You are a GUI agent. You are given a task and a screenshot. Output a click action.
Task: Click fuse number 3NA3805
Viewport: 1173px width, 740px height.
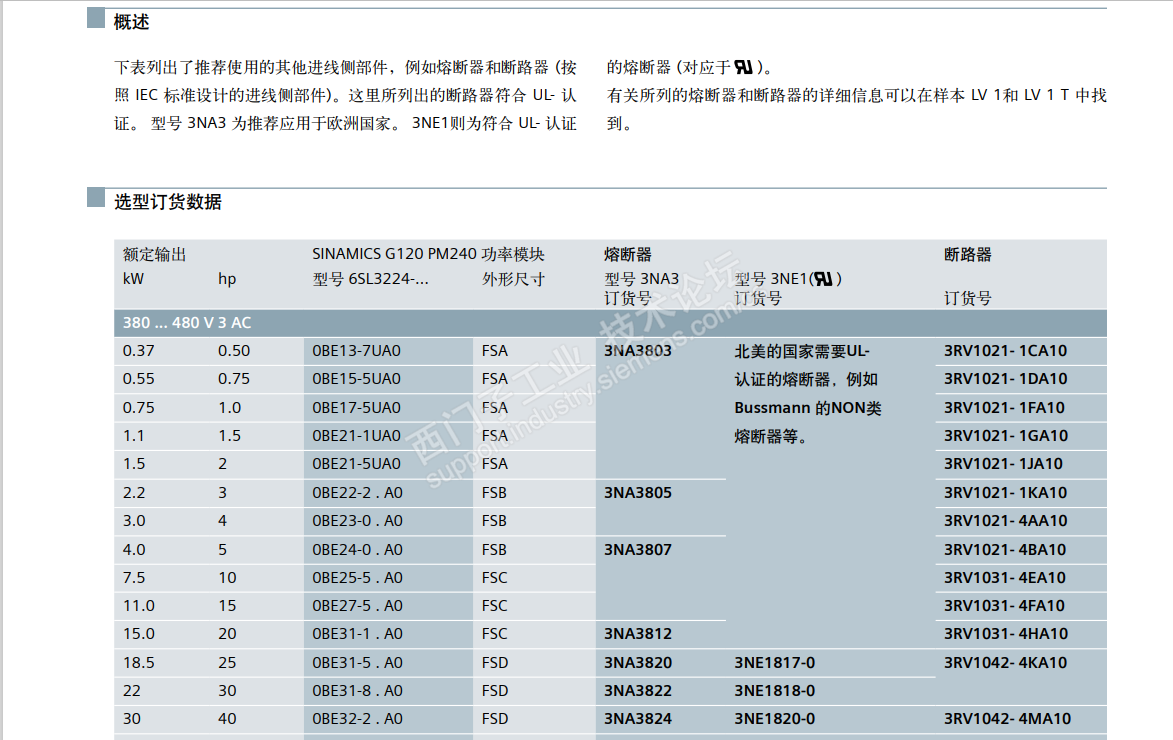coord(637,493)
